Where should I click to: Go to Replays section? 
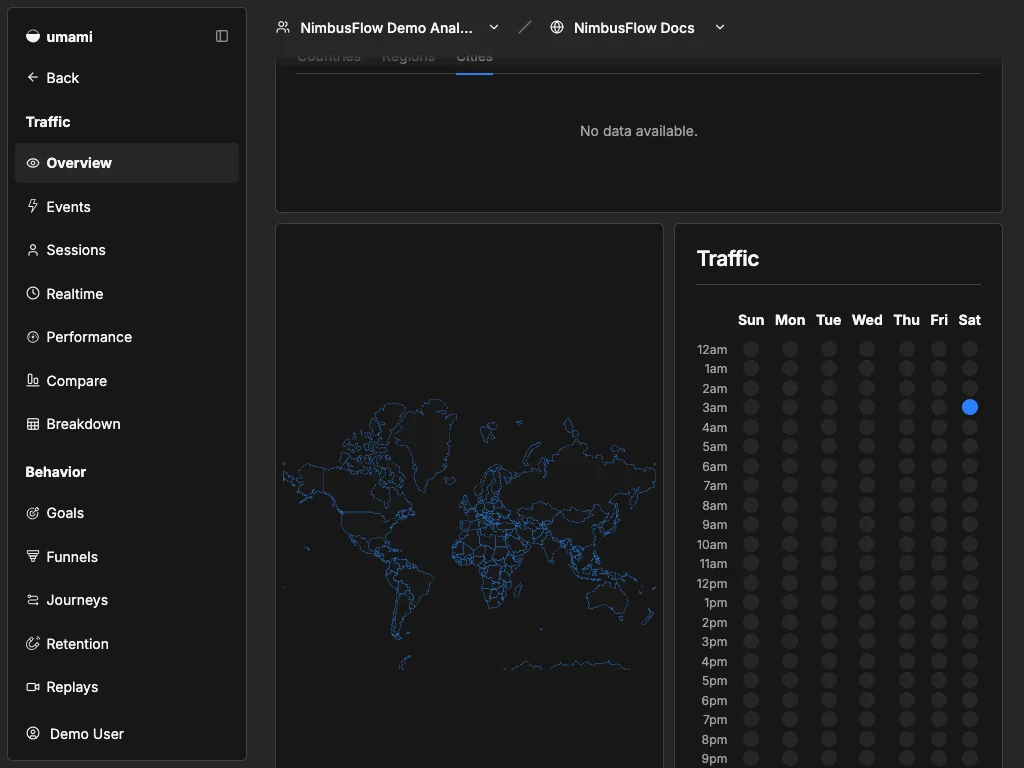point(127,687)
